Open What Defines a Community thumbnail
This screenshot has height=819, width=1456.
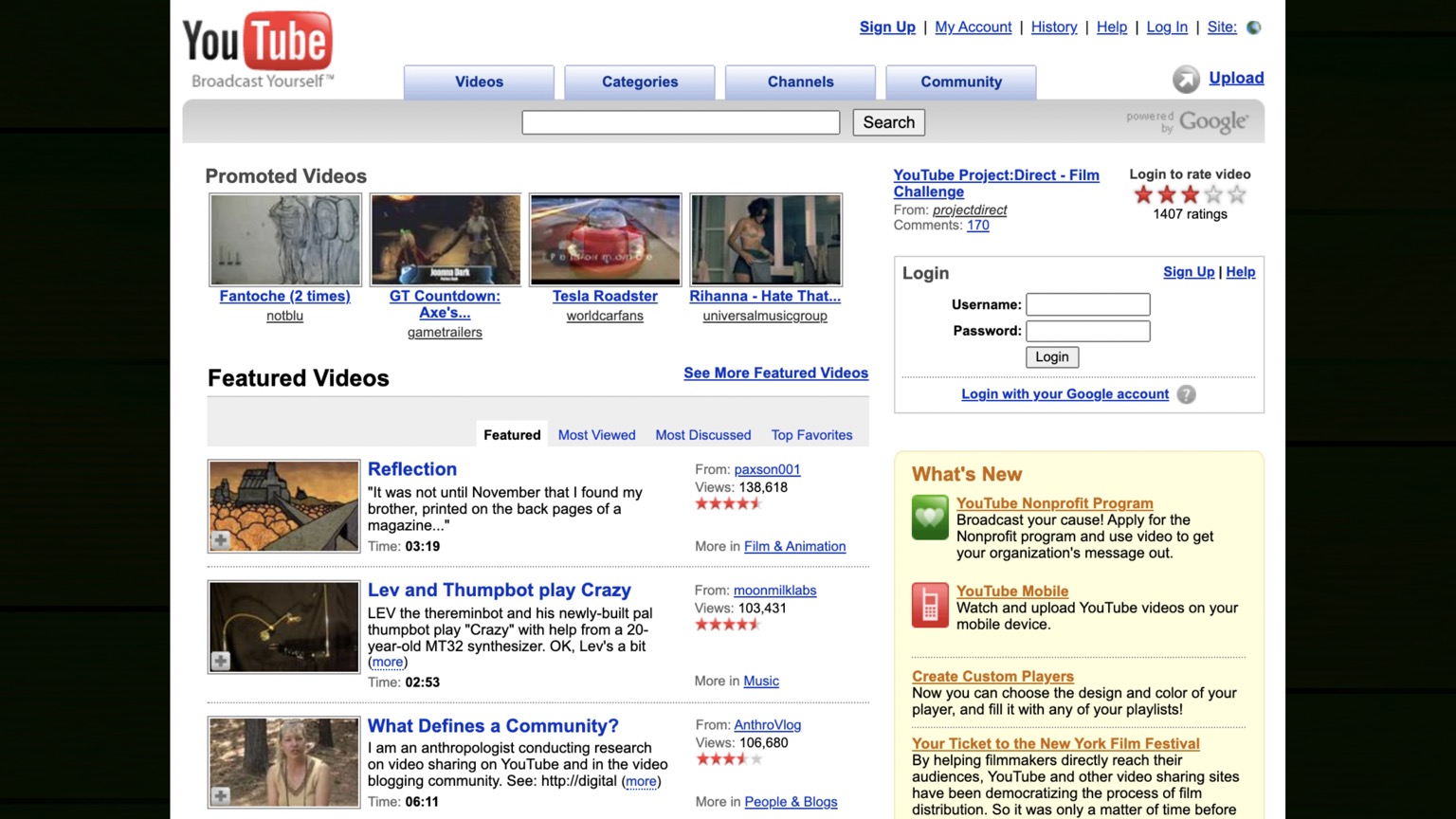pyautogui.click(x=284, y=762)
